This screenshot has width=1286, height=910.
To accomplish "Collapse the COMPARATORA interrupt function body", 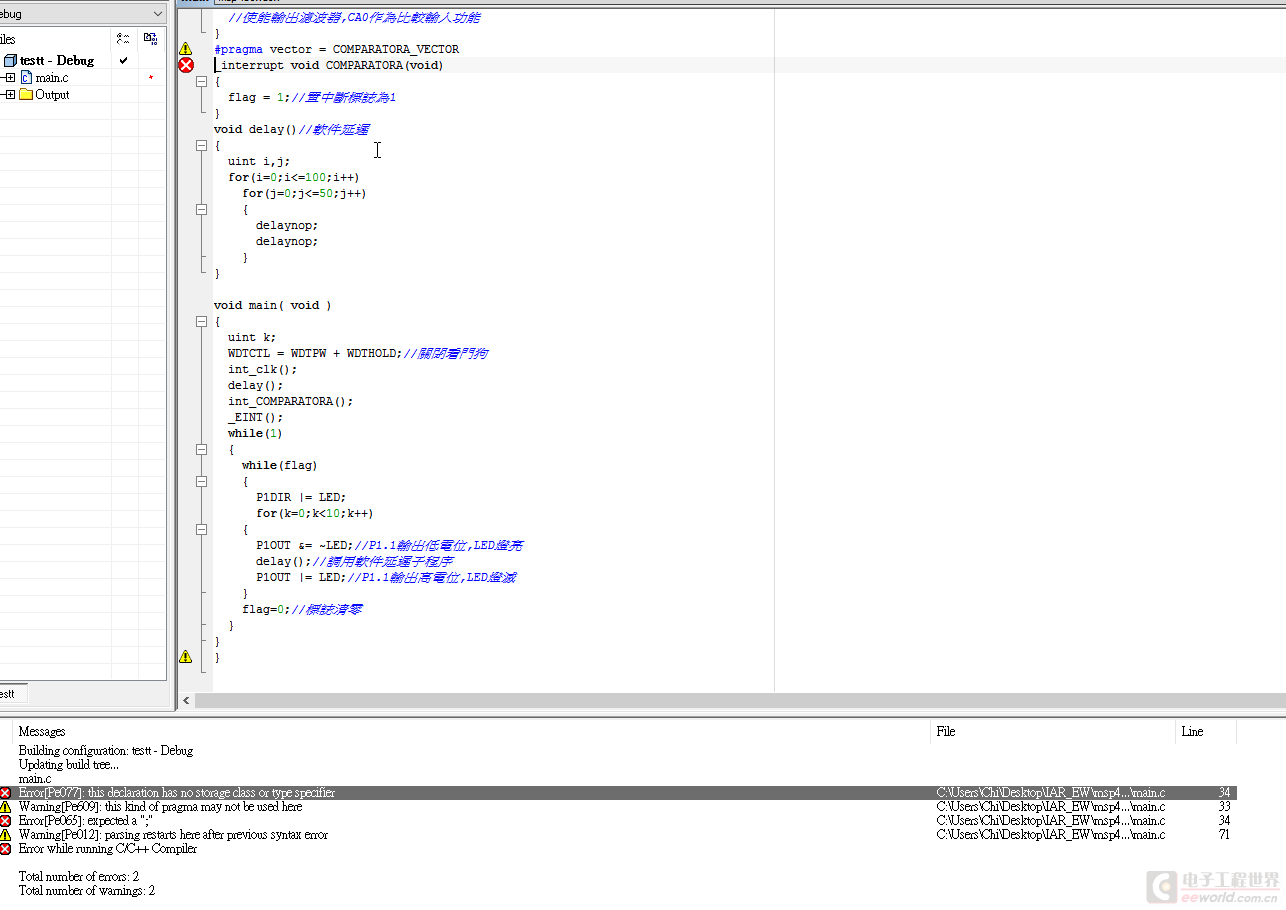I will [201, 81].
